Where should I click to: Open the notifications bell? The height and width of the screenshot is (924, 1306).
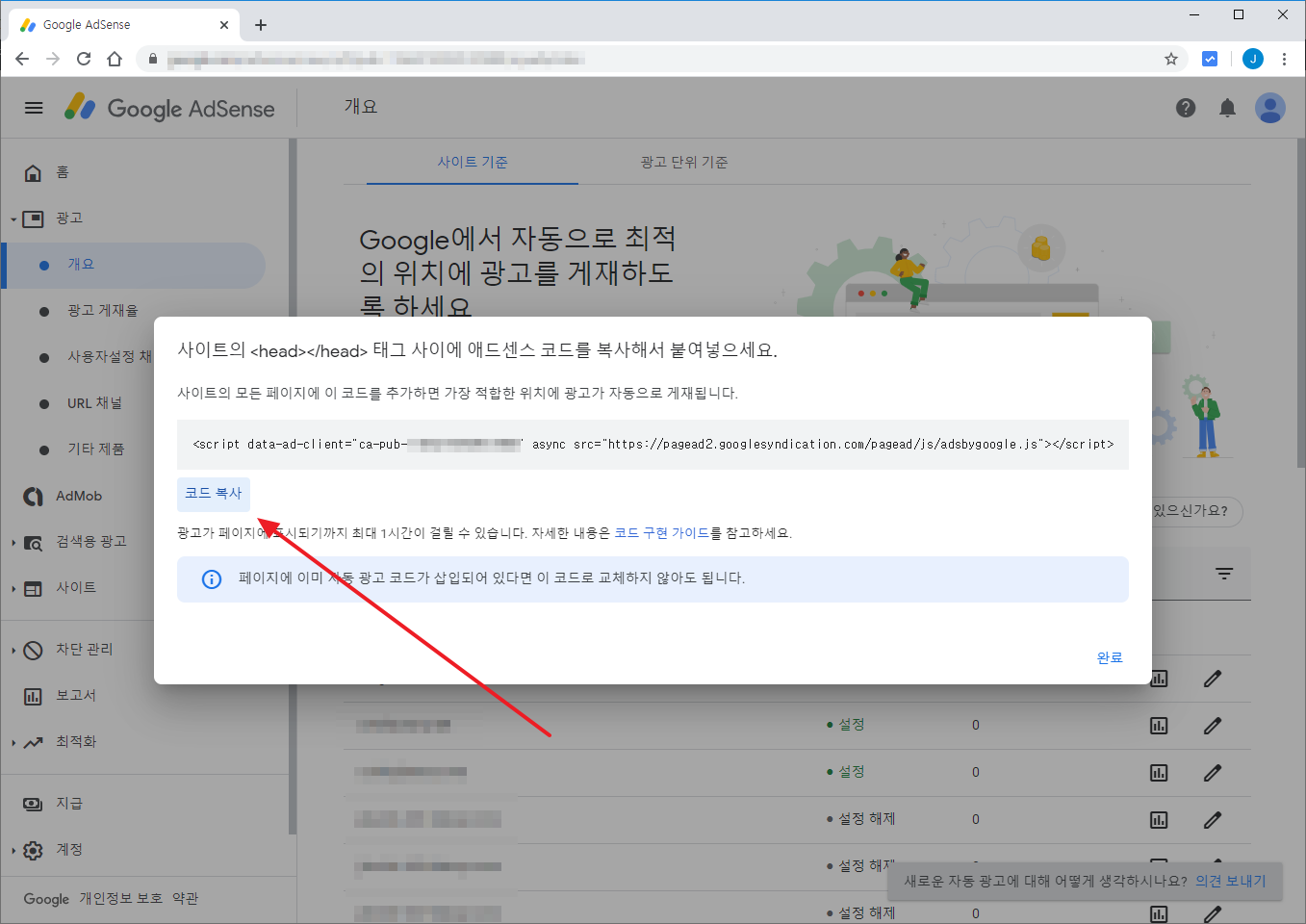(x=1227, y=108)
